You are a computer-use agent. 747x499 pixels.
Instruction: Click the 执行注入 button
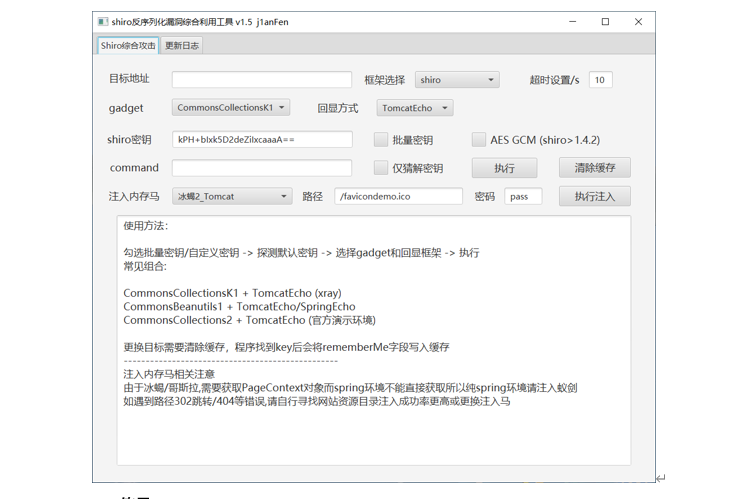[x=595, y=196]
